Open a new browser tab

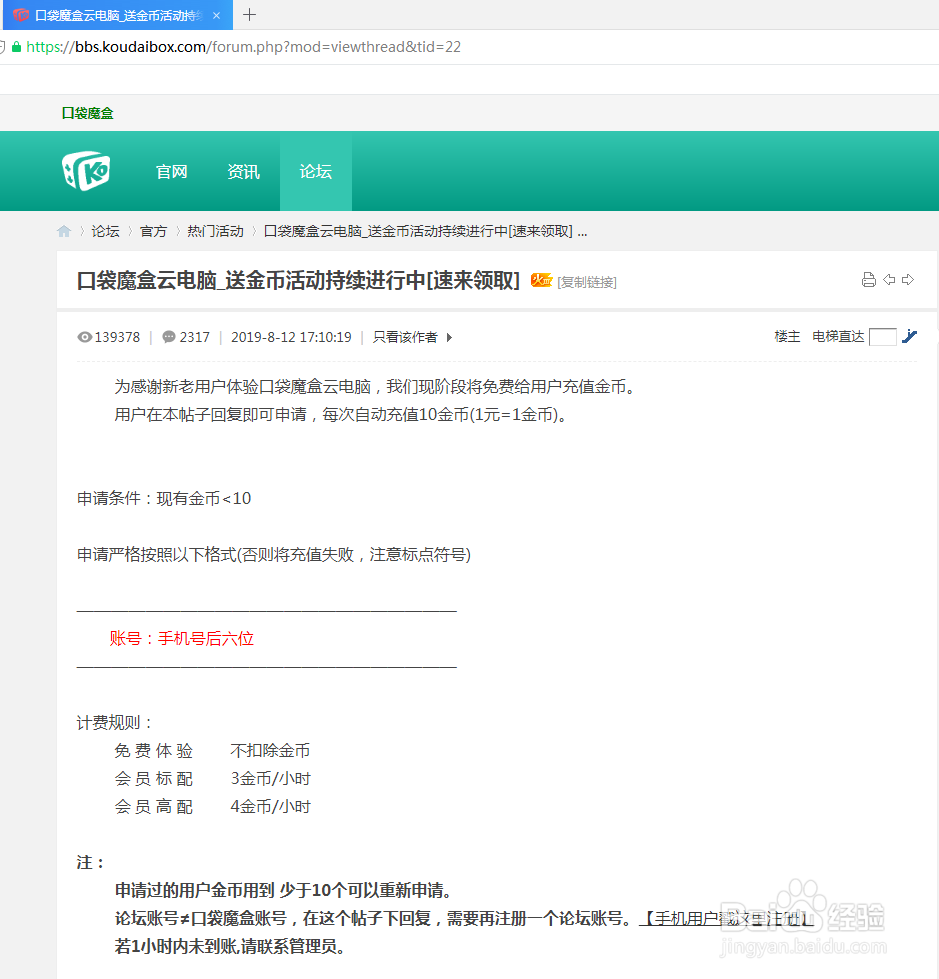(x=249, y=15)
